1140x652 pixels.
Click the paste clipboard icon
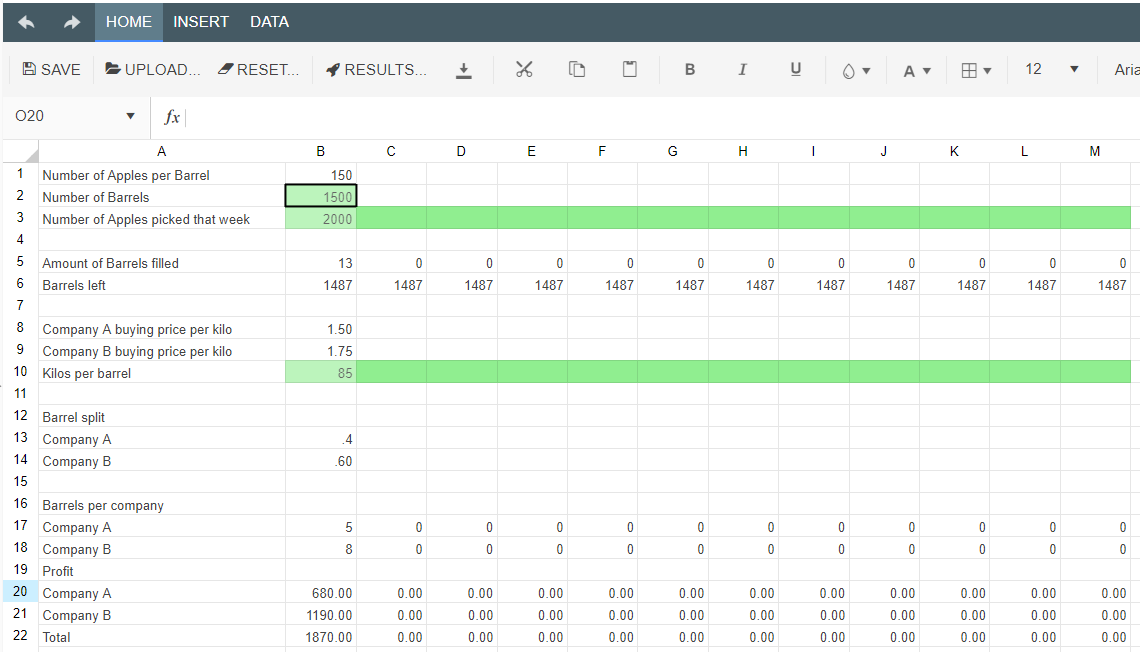(630, 70)
